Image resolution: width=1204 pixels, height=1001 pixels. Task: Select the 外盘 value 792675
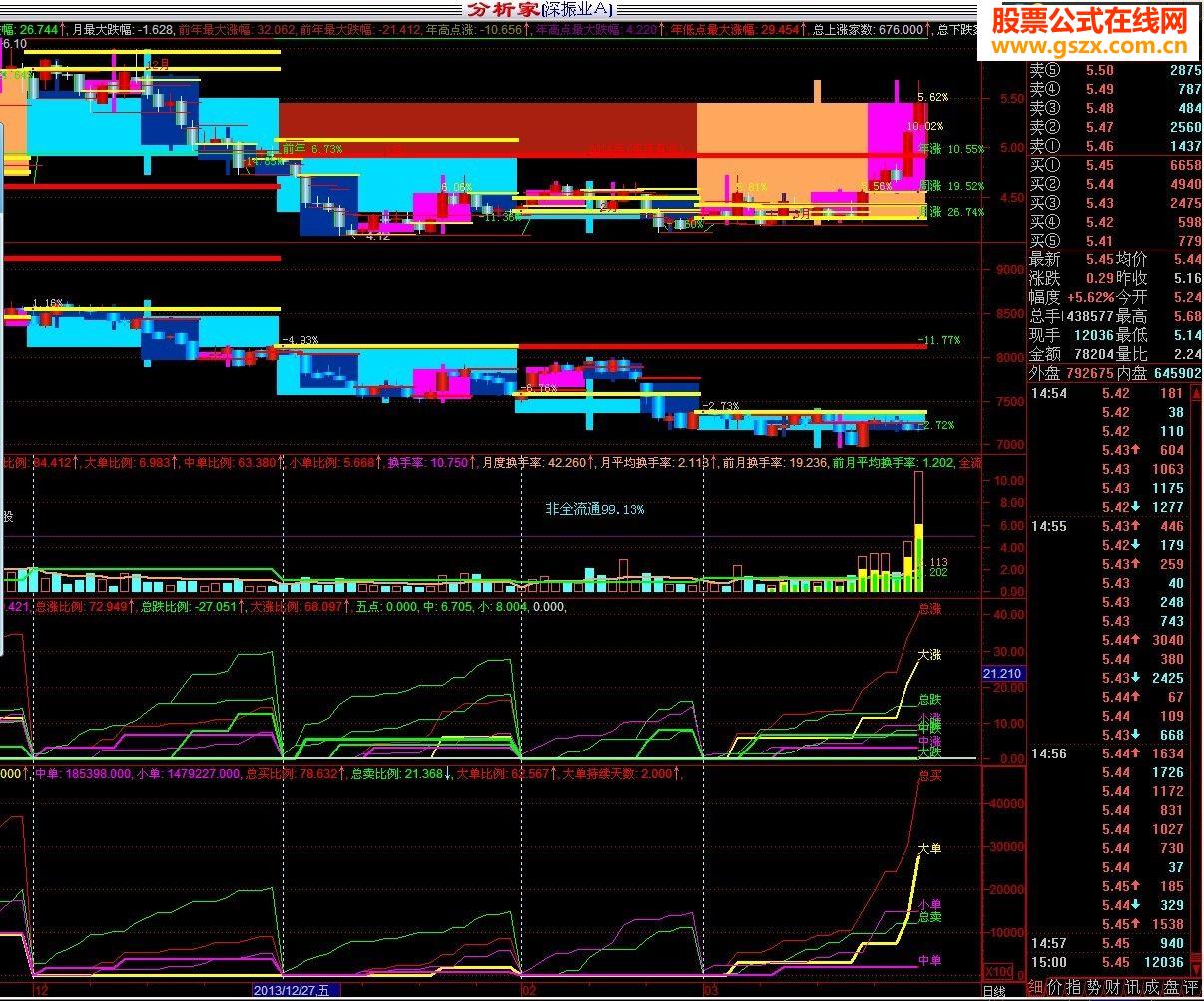click(1090, 373)
